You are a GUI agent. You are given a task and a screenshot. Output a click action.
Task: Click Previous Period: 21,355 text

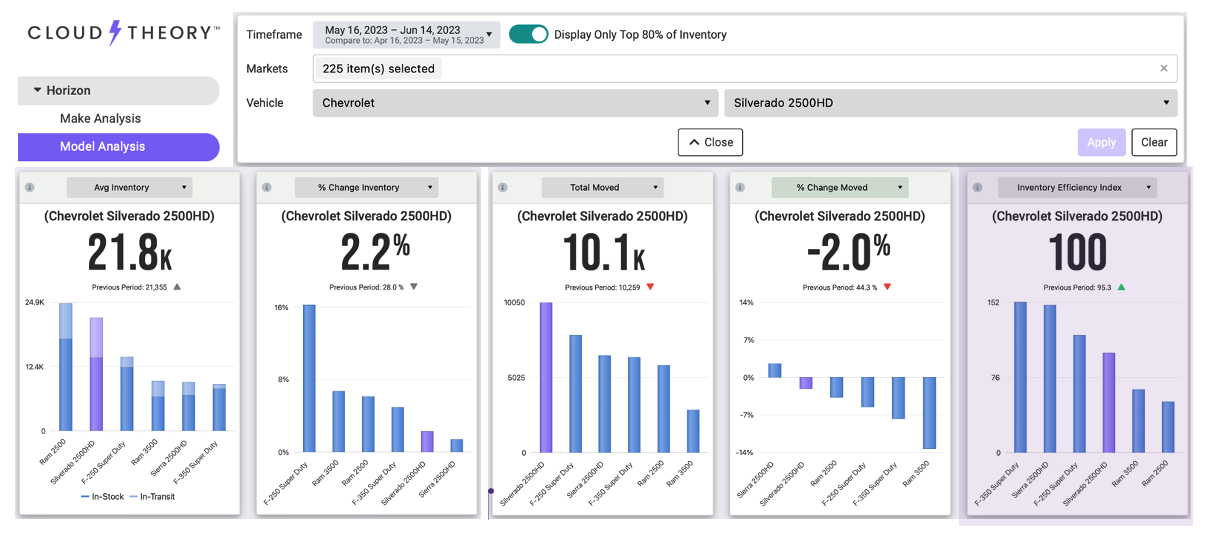(x=129, y=288)
